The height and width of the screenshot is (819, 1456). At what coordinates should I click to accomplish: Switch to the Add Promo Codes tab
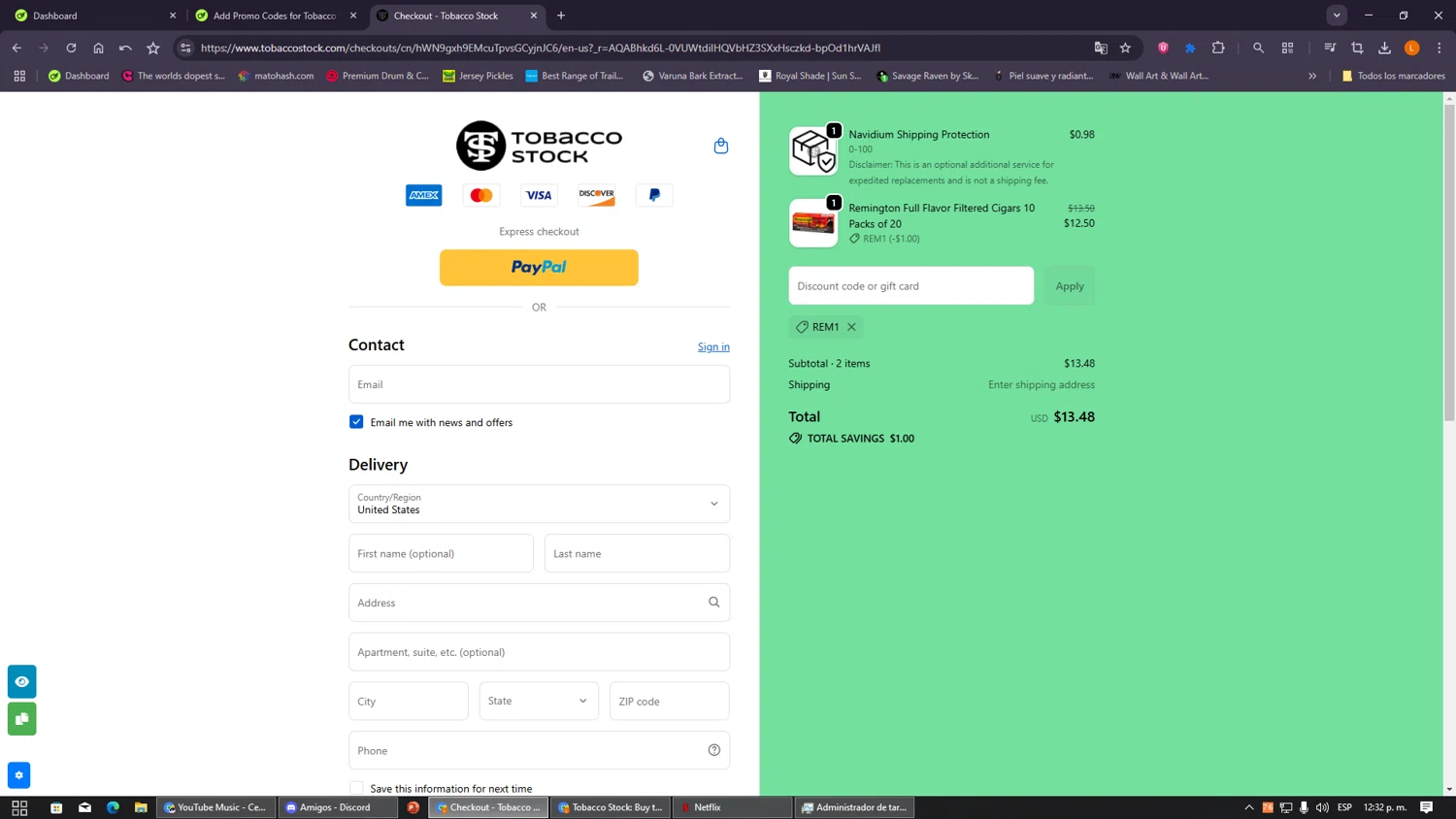276,16
